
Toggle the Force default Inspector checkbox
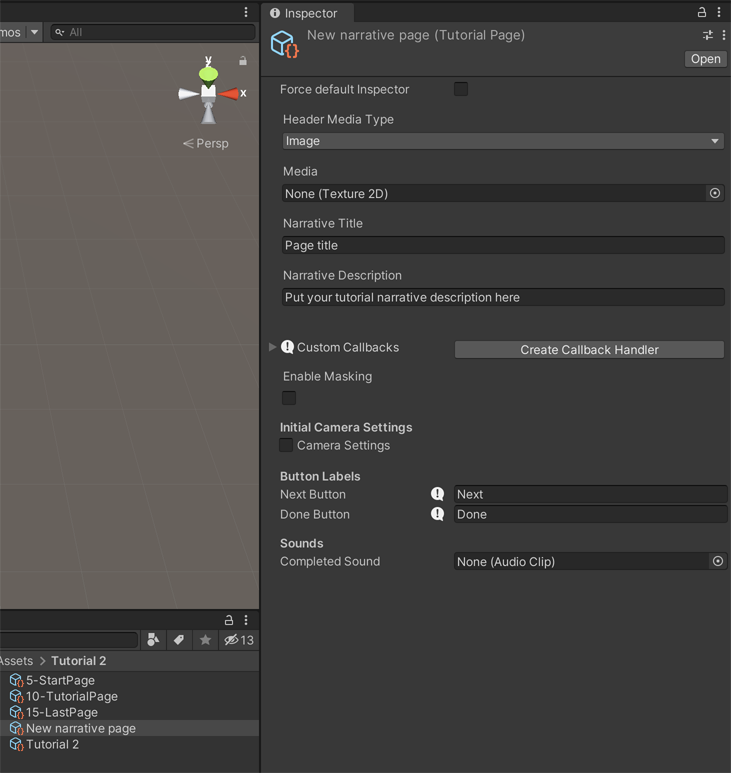click(461, 89)
